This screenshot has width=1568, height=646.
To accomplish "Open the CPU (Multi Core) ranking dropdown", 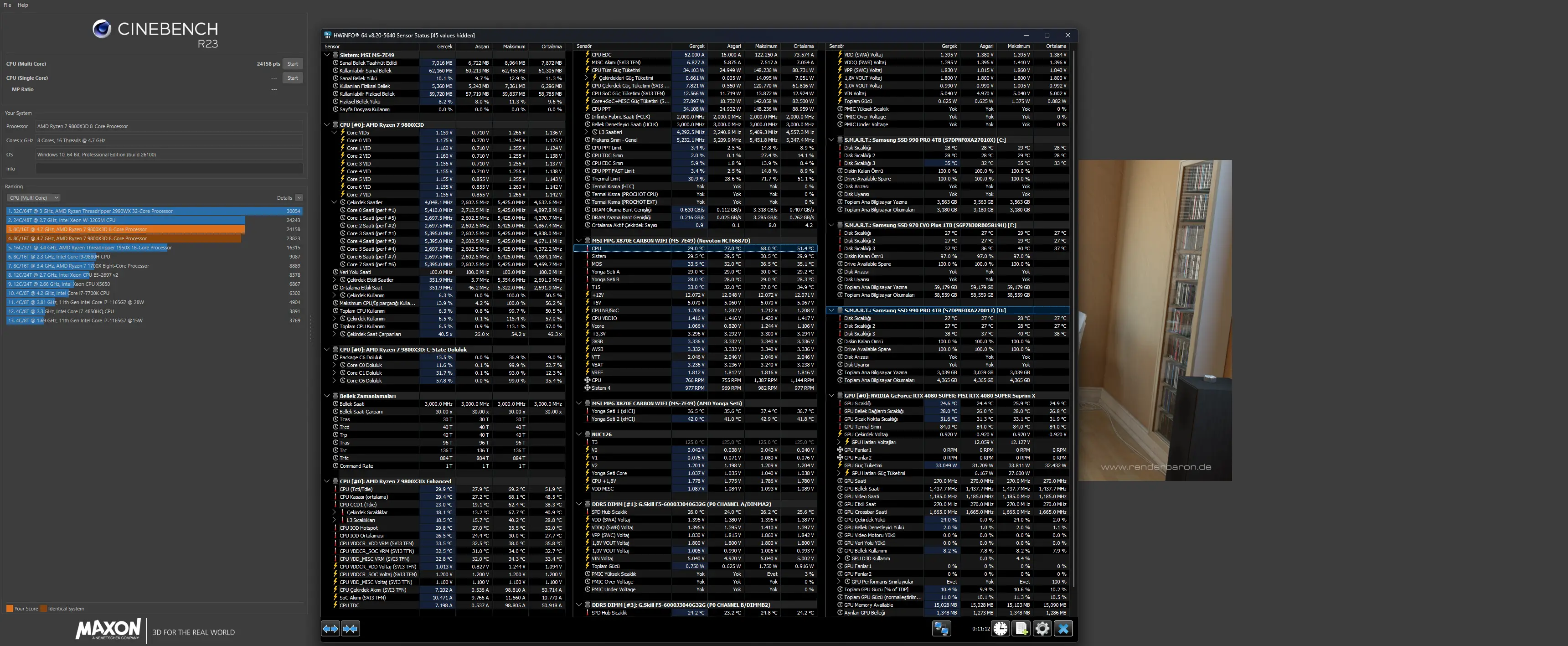I will pyautogui.click(x=33, y=198).
